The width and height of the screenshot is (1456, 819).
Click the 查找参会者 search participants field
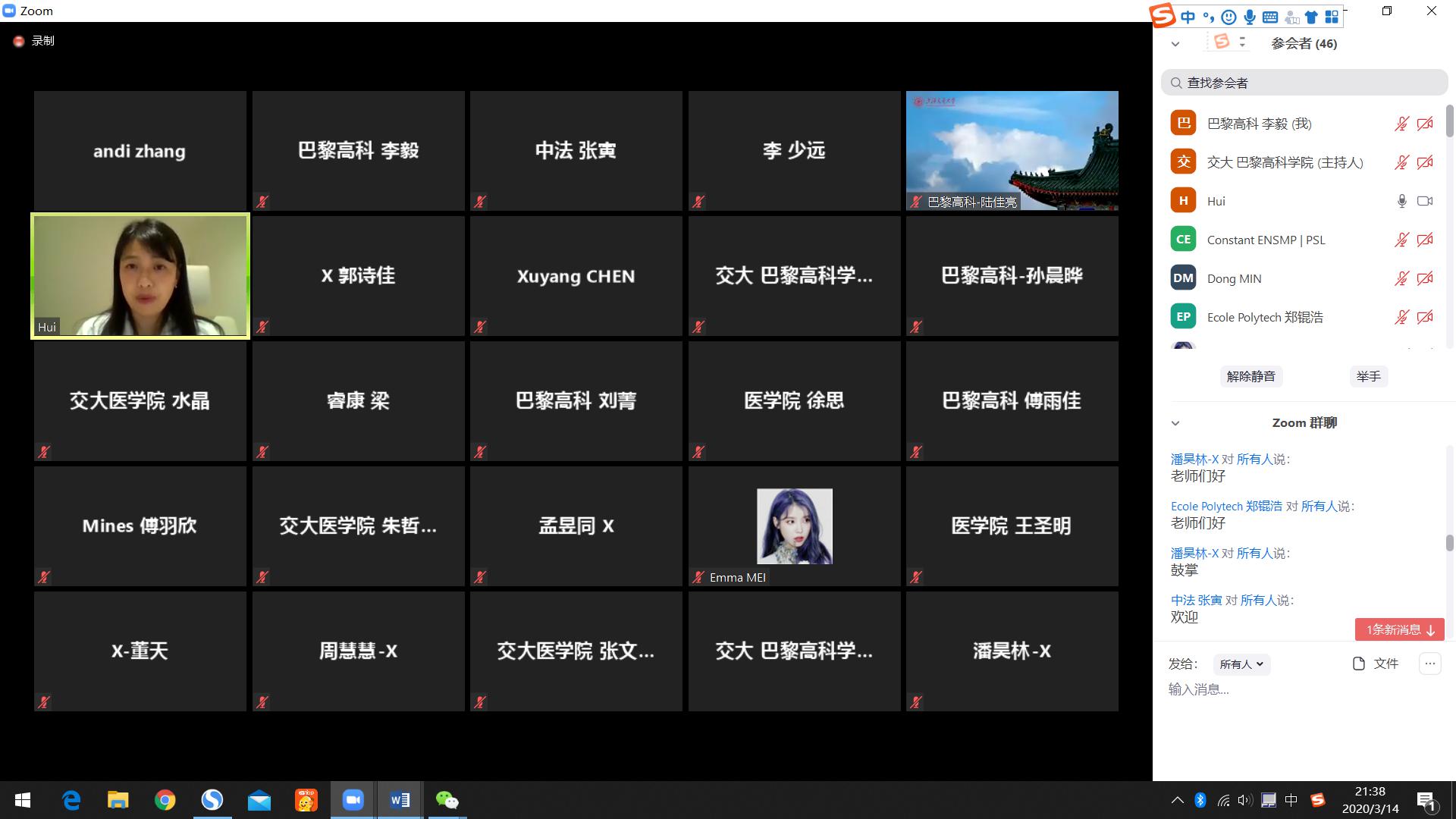[x=1304, y=83]
